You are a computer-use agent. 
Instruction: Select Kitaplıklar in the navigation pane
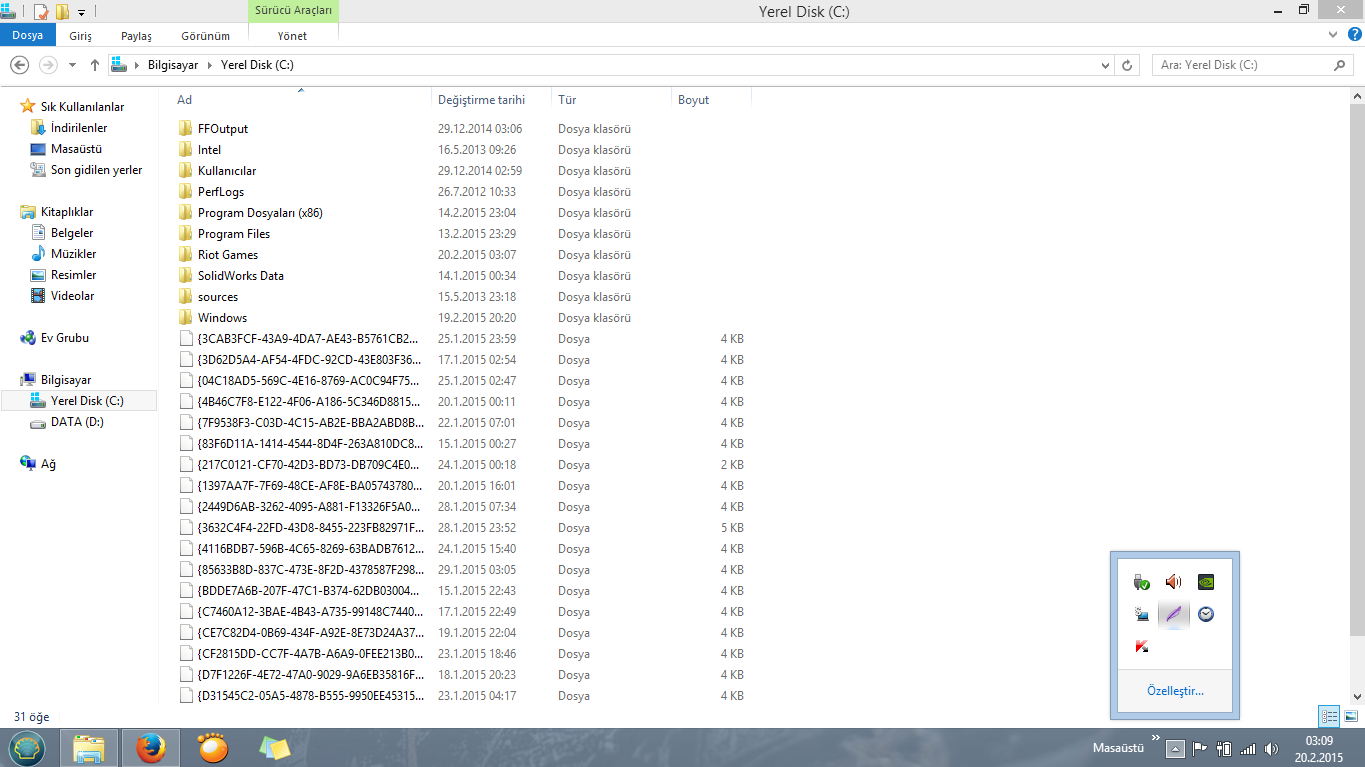(67, 212)
